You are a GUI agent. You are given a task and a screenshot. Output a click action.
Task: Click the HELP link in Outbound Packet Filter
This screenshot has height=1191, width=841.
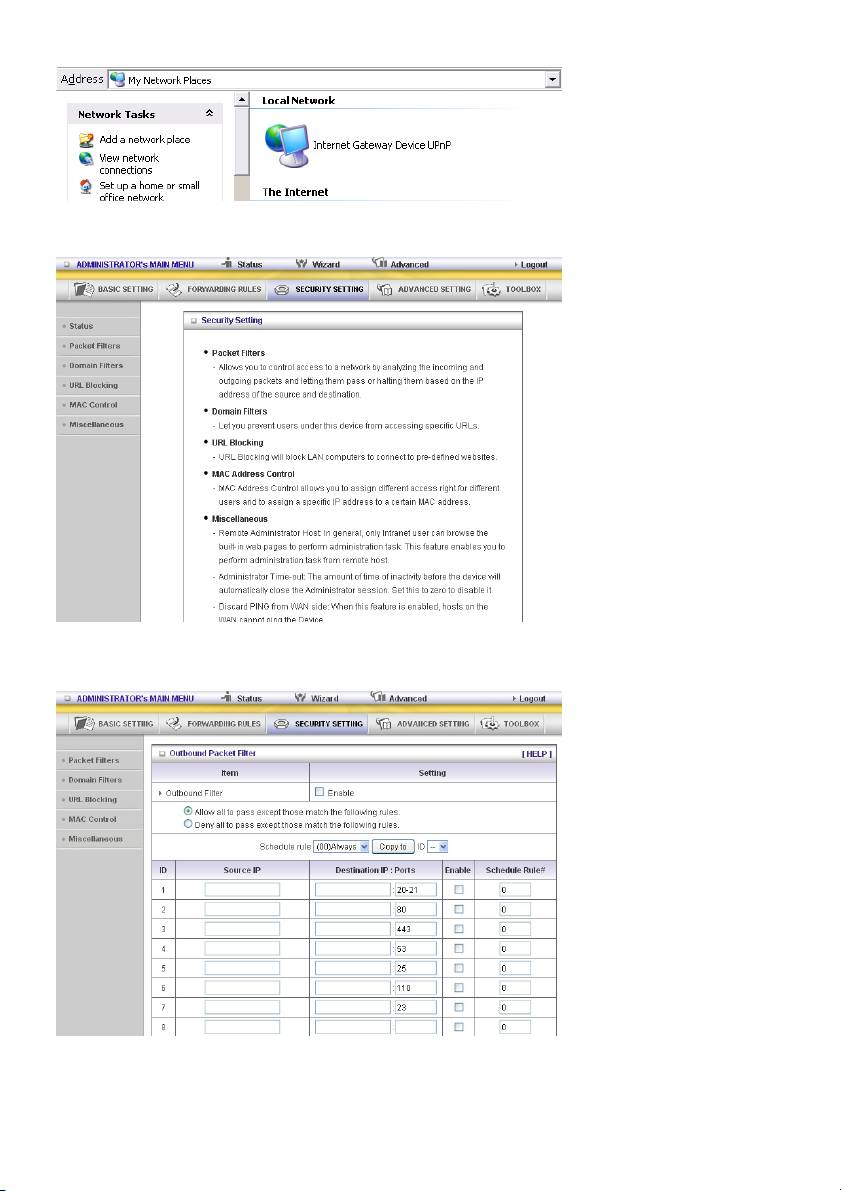[x=536, y=753]
